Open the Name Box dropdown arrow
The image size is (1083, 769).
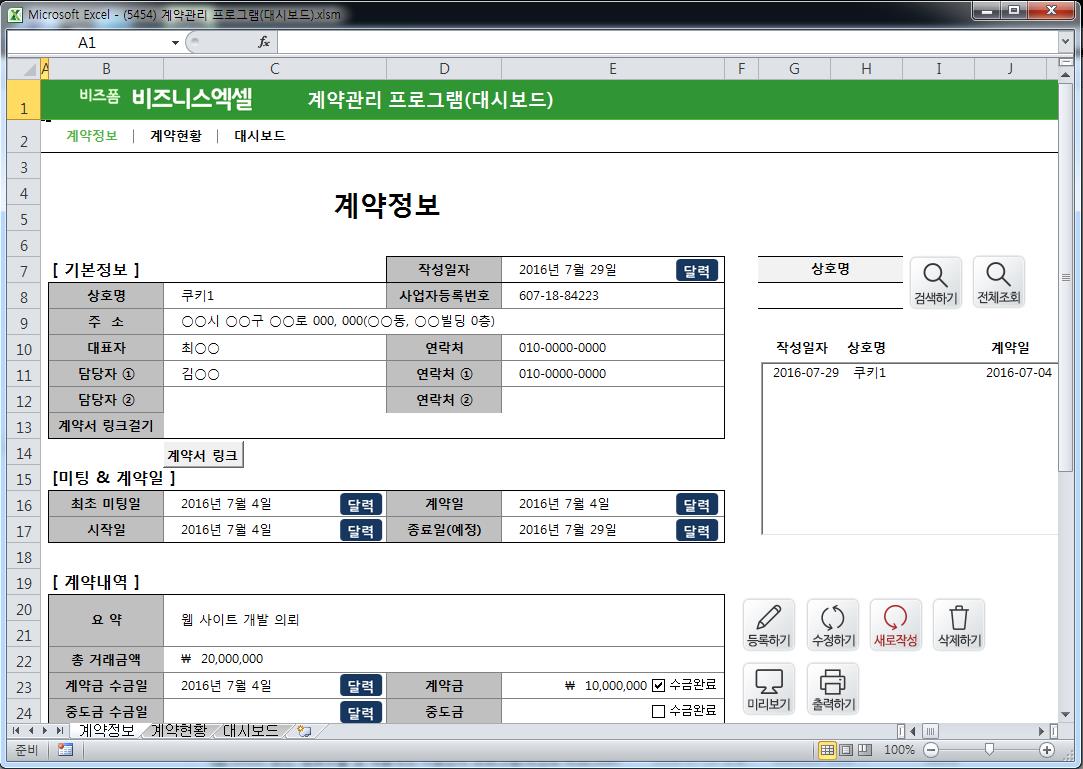tap(175, 43)
